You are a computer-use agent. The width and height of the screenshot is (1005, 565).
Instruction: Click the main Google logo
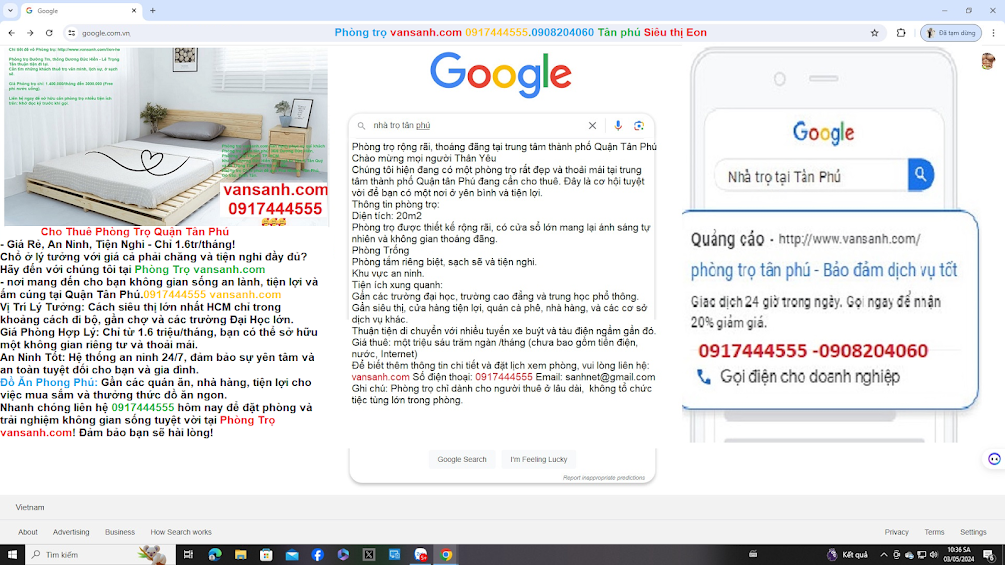[501, 75]
